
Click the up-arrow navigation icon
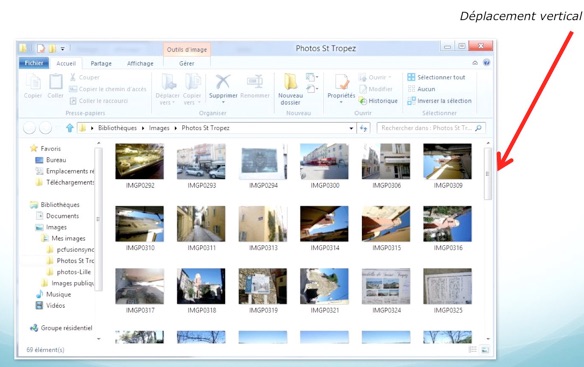click(70, 128)
